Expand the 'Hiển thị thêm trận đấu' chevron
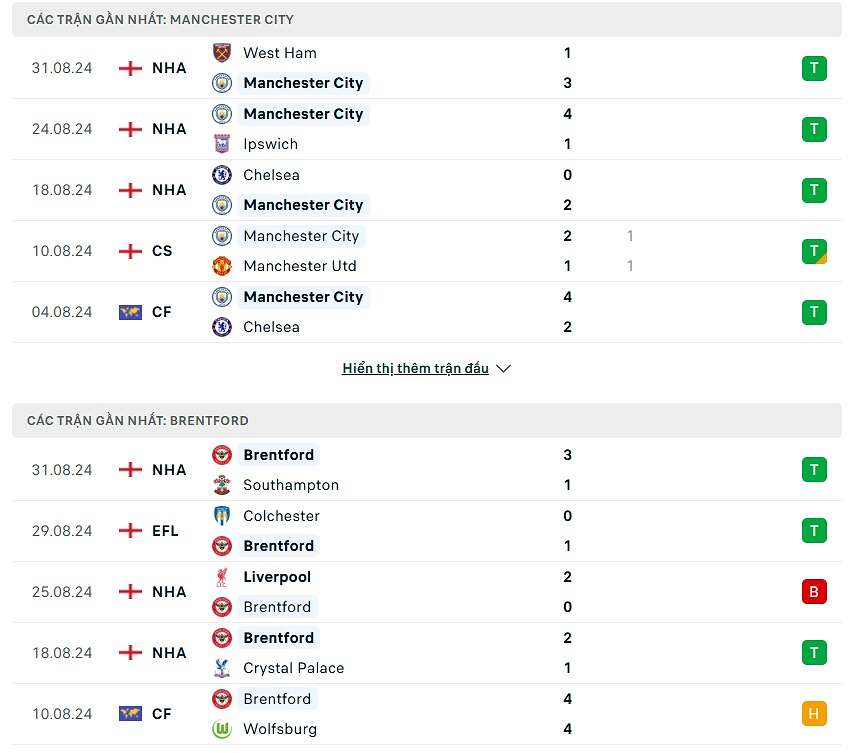The image size is (853, 753). [x=504, y=369]
